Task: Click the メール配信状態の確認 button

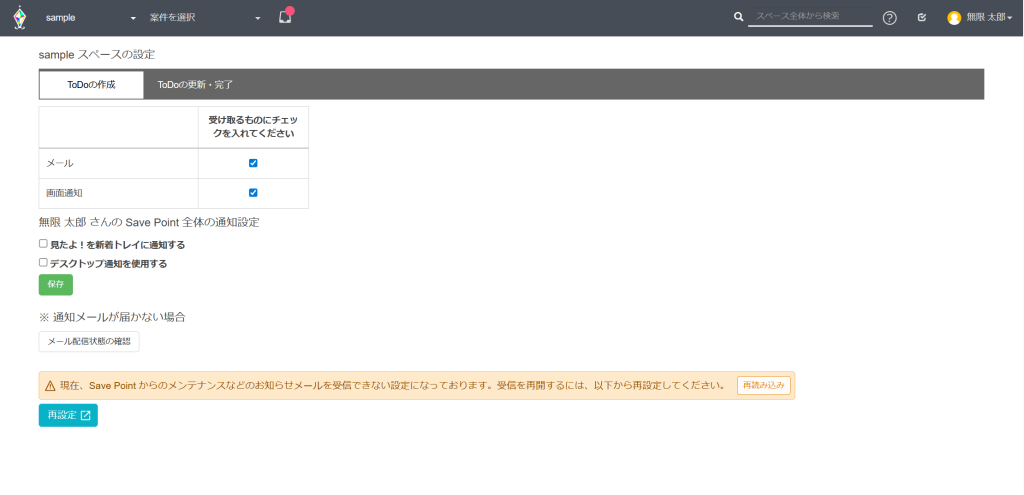Action: (89, 342)
